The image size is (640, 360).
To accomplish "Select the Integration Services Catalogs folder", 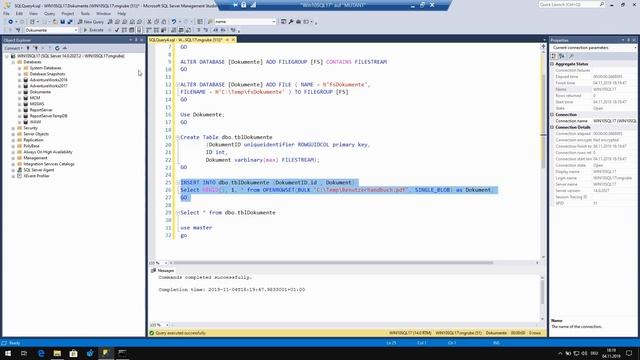I will pyautogui.click(x=49, y=164).
